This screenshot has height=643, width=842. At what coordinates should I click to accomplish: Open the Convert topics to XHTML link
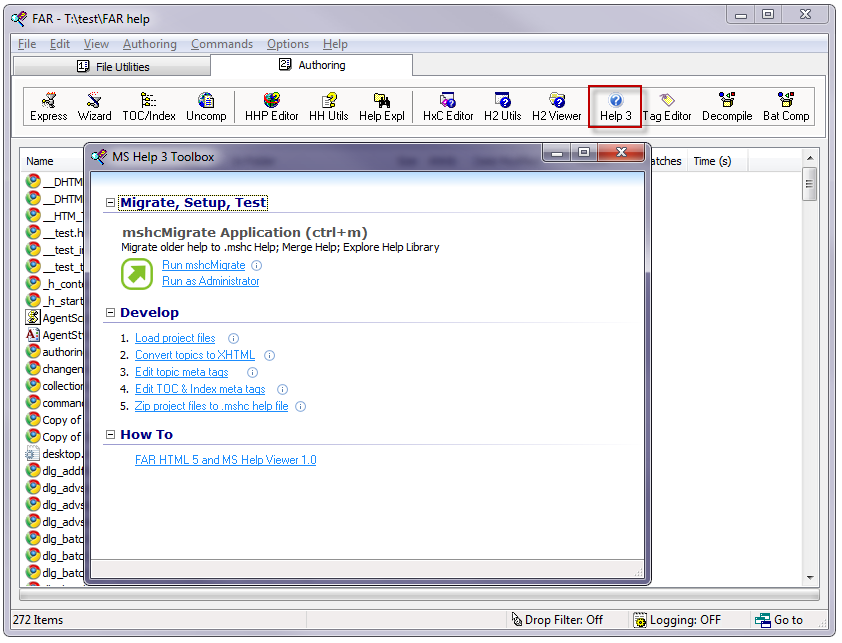195,355
